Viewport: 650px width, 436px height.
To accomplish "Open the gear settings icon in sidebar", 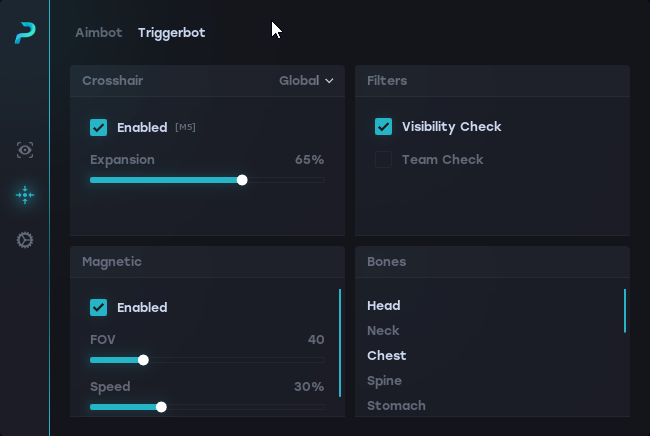I will click(x=25, y=240).
